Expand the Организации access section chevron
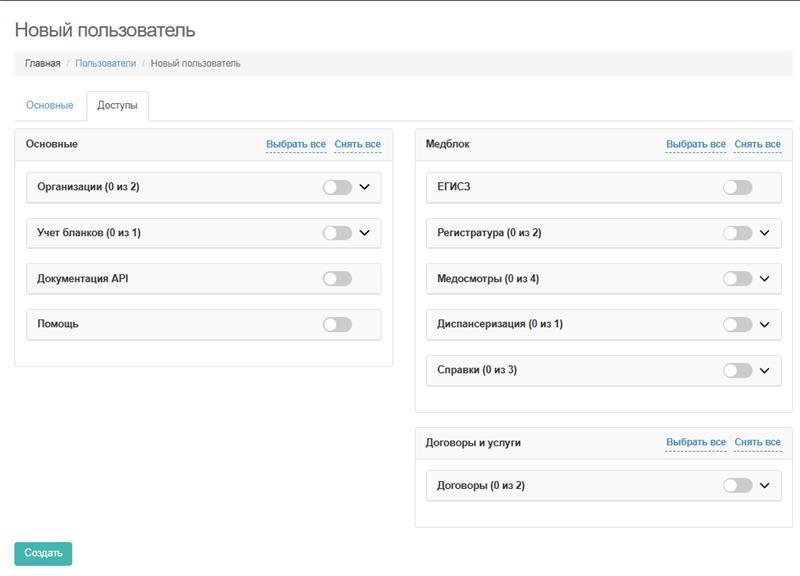The height and width of the screenshot is (576, 800). click(365, 187)
